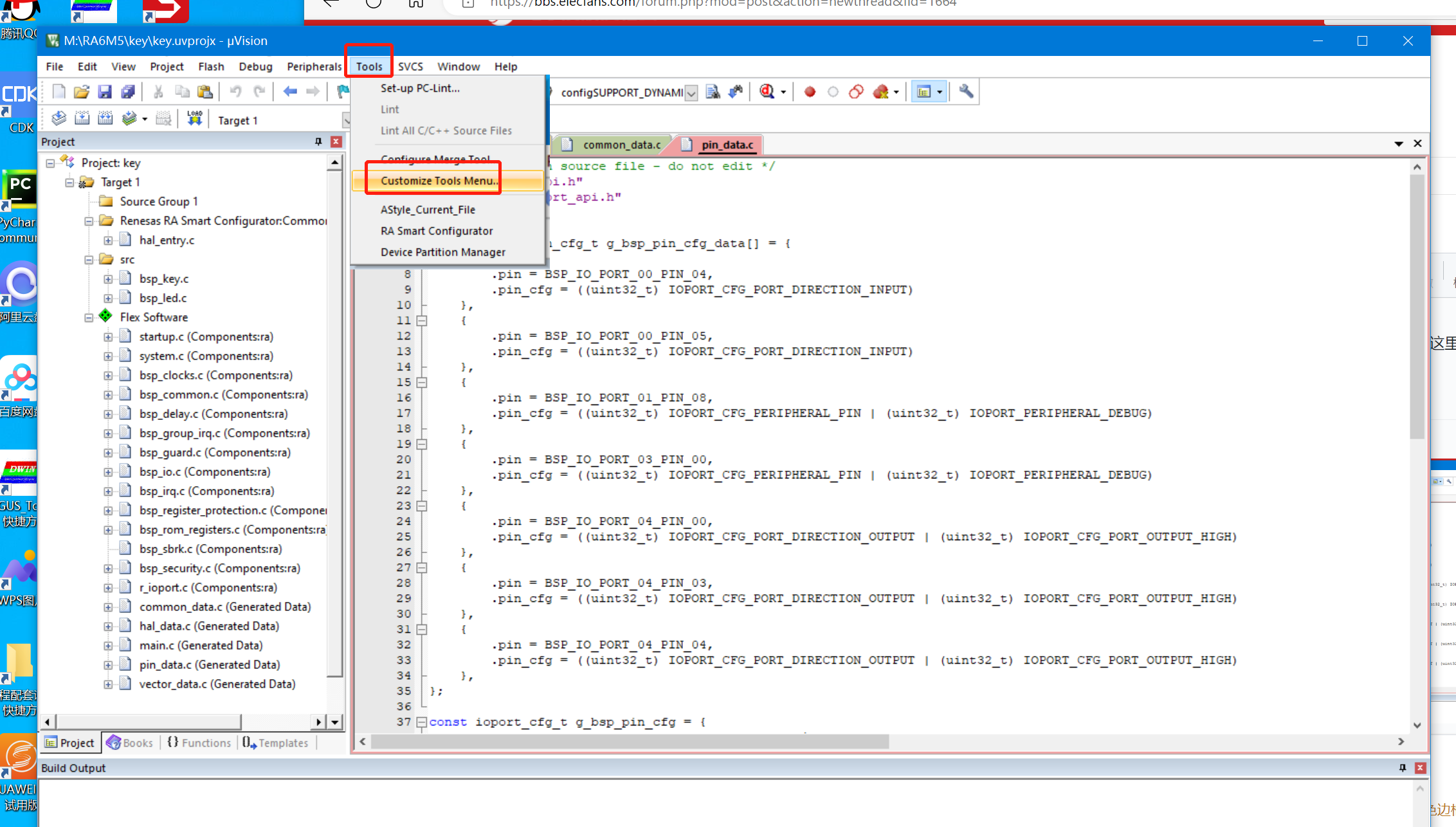This screenshot has height=827, width=1456.
Task: Click the Rebuild all target files icon
Action: [x=105, y=119]
